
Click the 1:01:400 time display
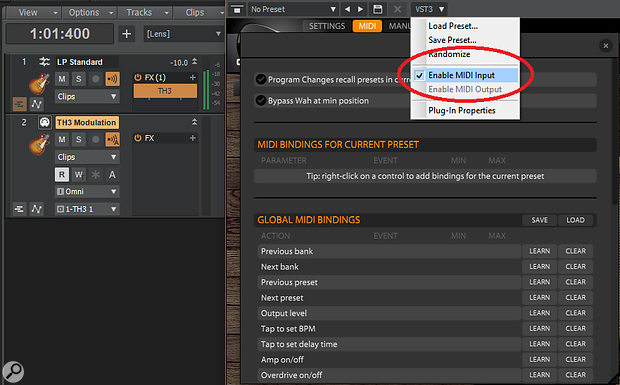[60, 34]
